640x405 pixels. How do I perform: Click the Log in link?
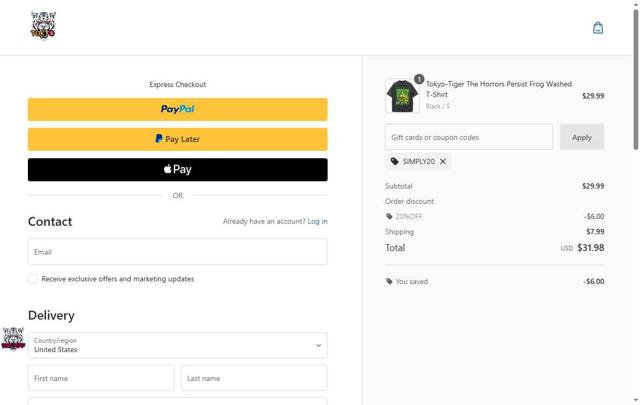click(x=317, y=221)
